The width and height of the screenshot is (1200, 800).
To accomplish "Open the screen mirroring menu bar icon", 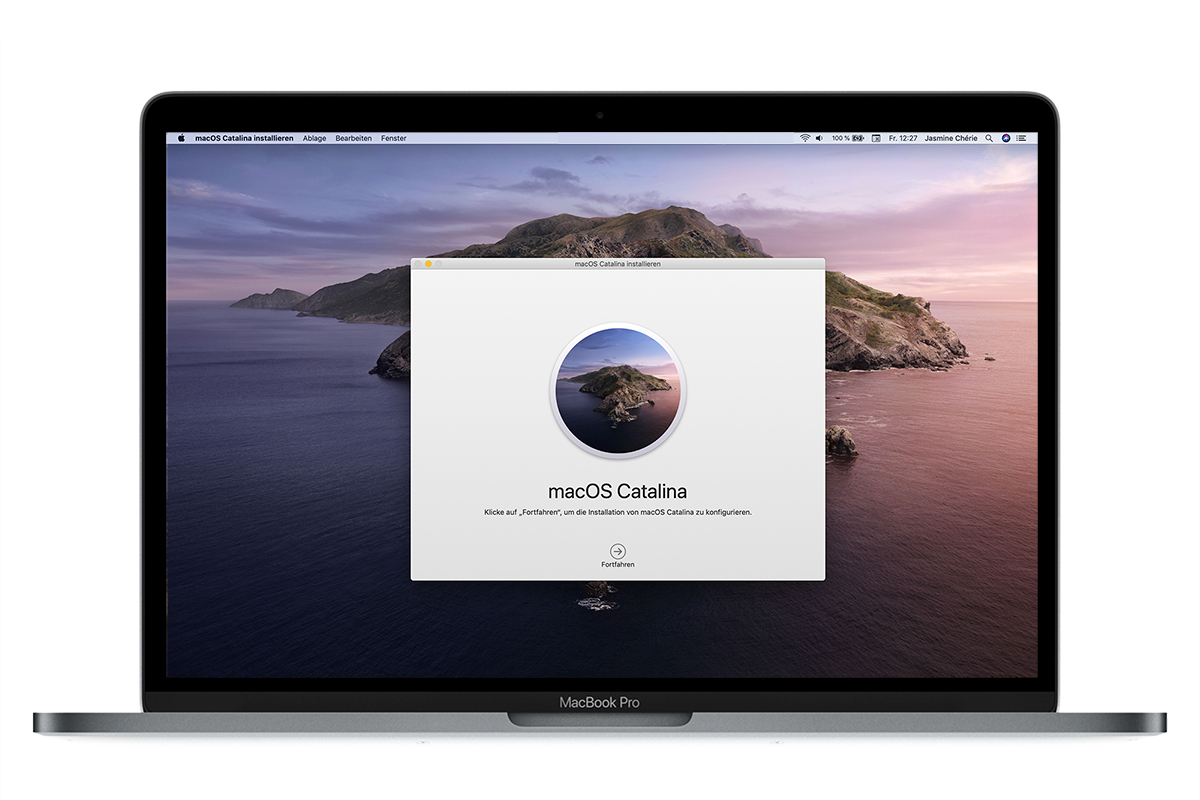I will pyautogui.click(x=876, y=138).
